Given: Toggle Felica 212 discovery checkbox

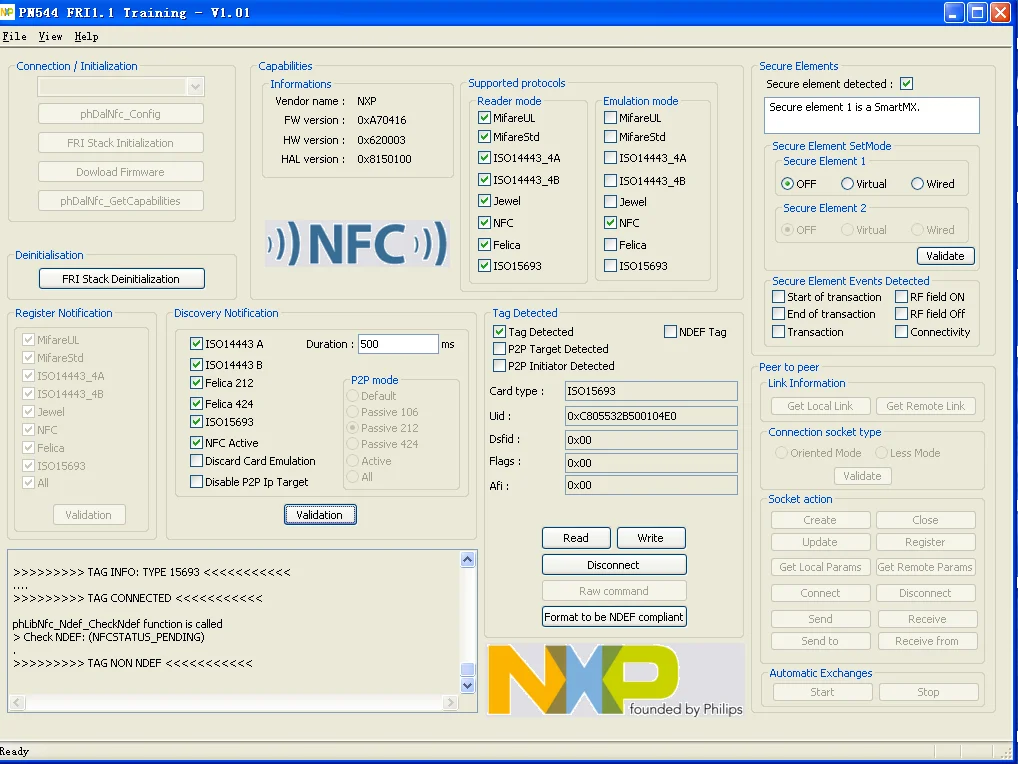Looking at the screenshot, I should [x=196, y=382].
